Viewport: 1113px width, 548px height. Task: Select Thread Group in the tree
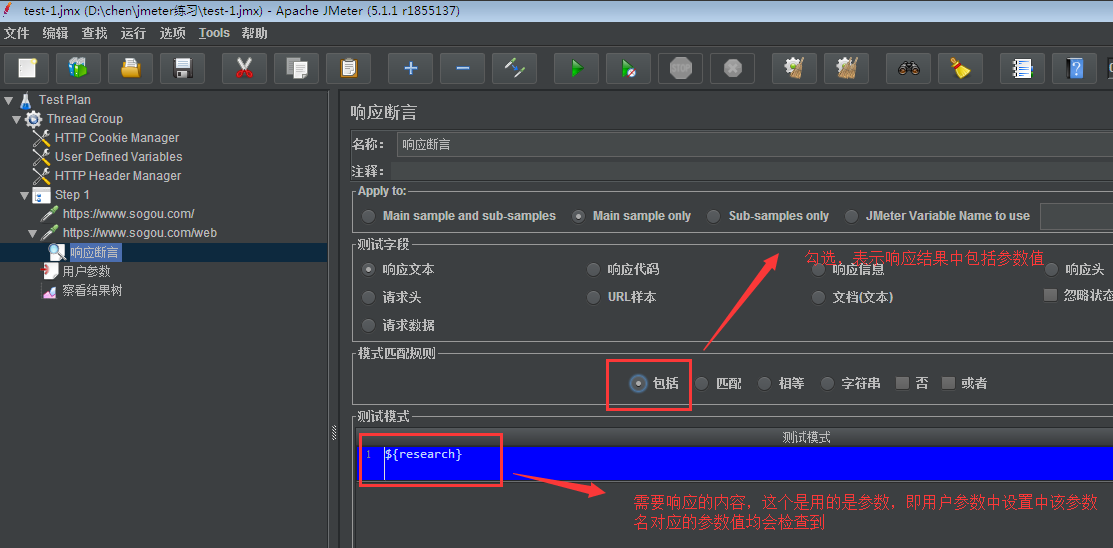[84, 119]
